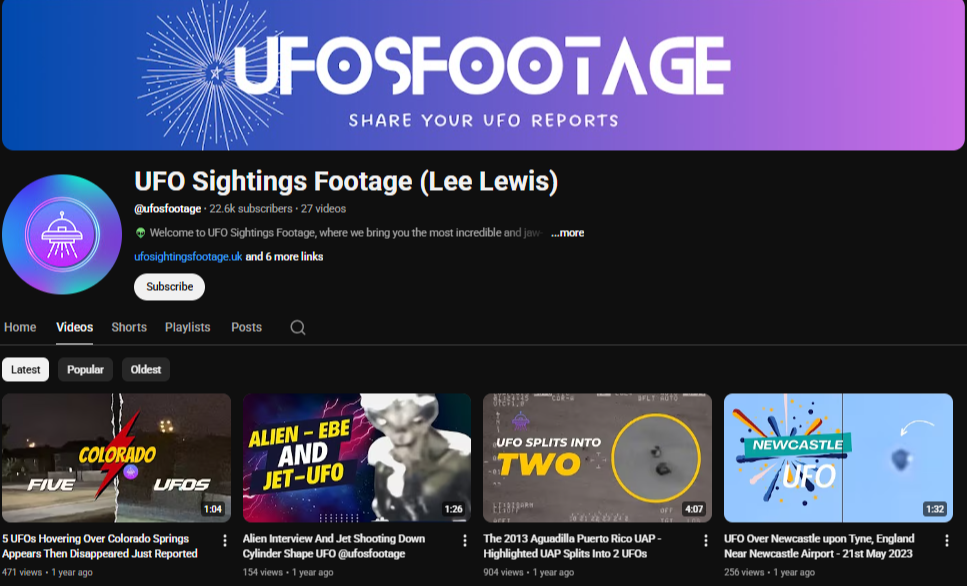Screen dimensions: 967x586
Task: Open options menu for Colorado Springs video
Action: pyautogui.click(x=225, y=540)
